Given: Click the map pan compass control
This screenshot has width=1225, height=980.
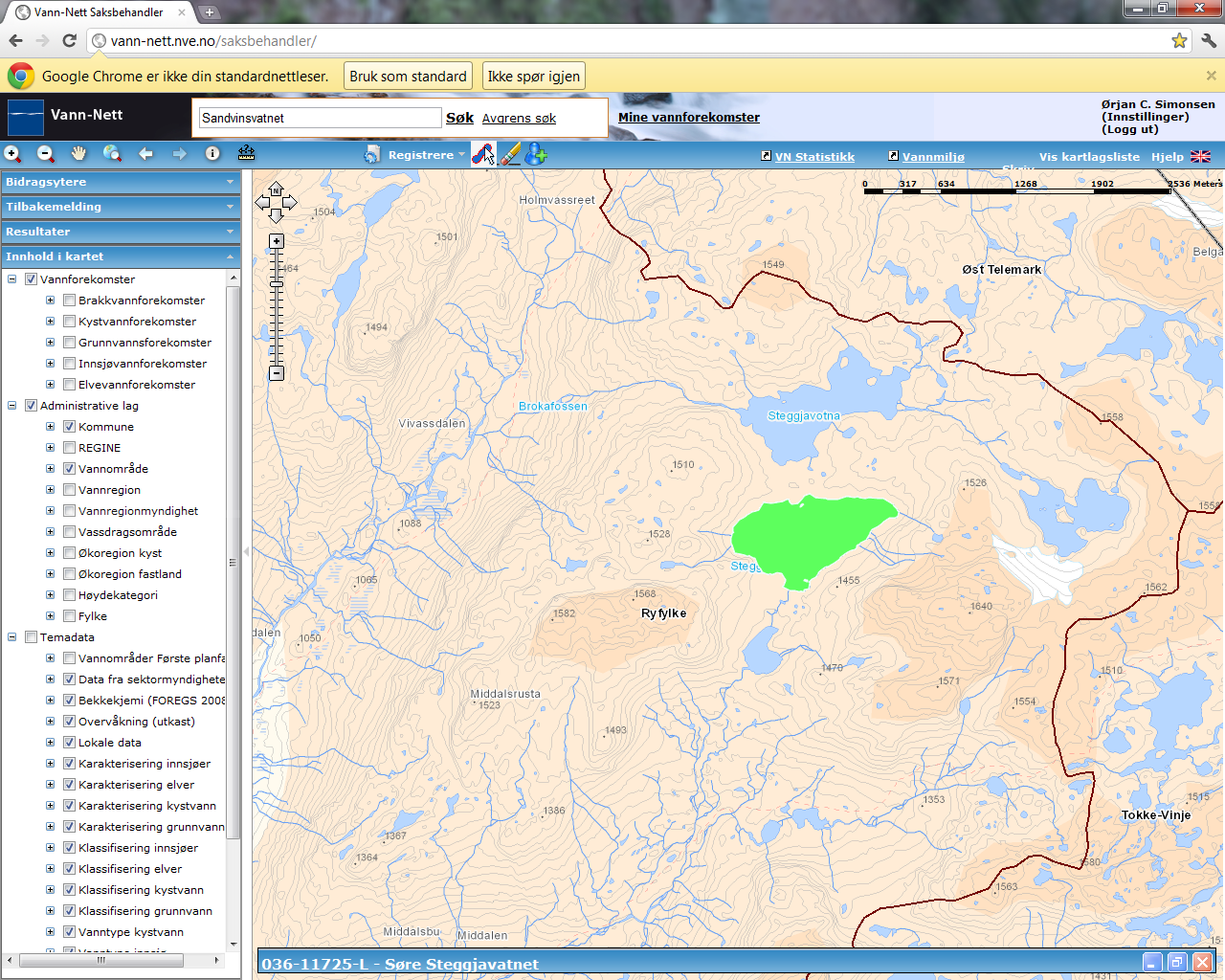Looking at the screenshot, I should pyautogui.click(x=276, y=202).
